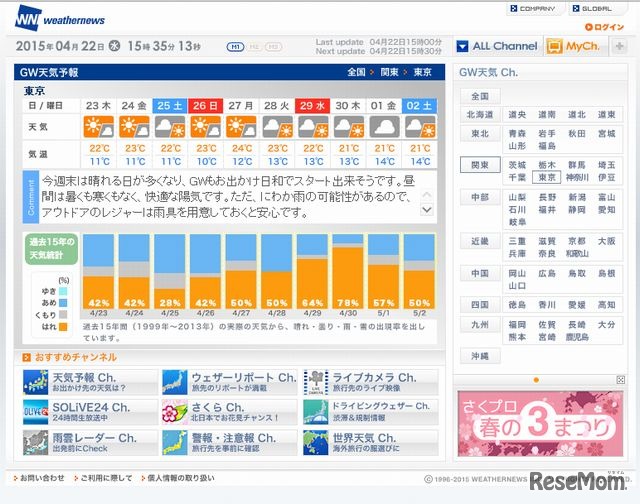Open the 雨雲レーダー Ch. icon
The width and height of the screenshot is (640, 504).
click(36, 442)
